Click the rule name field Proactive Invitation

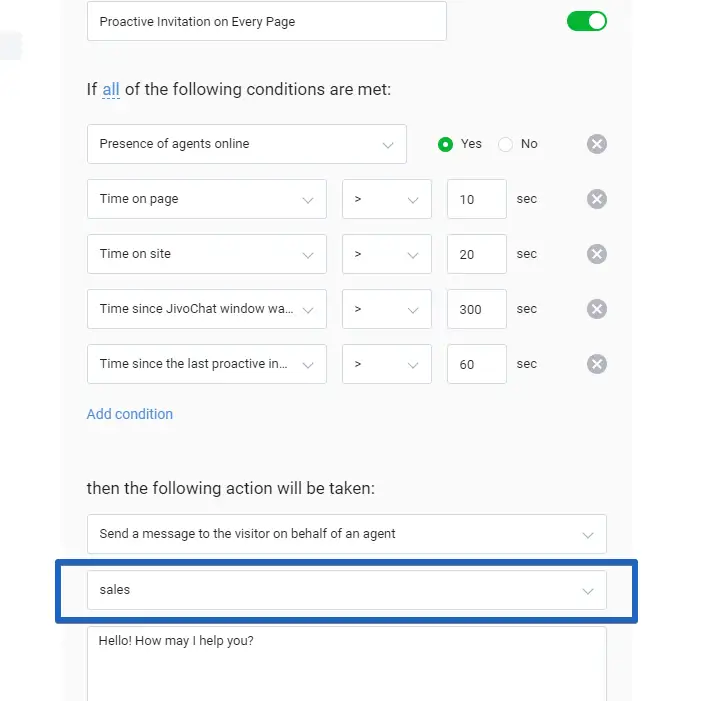(x=266, y=21)
